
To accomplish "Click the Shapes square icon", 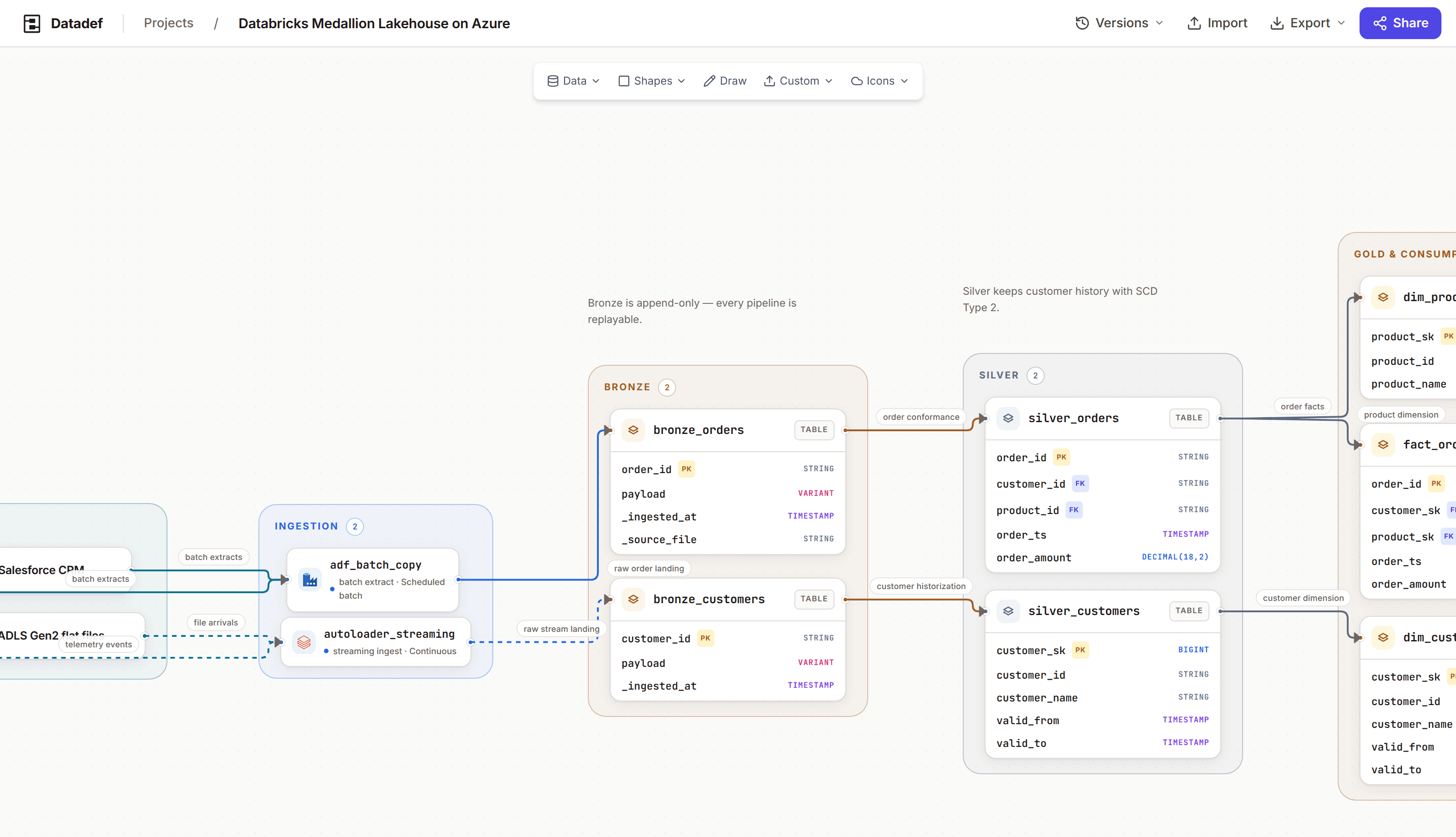I will click(x=624, y=81).
